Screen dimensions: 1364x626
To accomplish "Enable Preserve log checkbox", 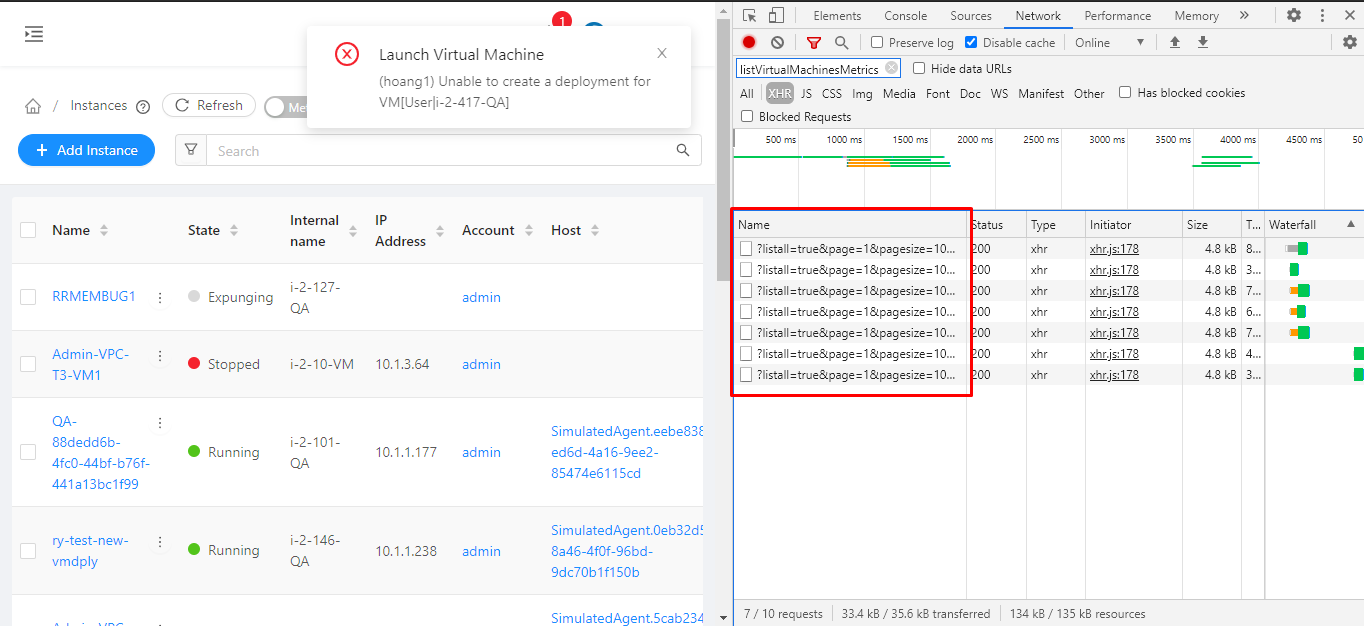I will 877,42.
